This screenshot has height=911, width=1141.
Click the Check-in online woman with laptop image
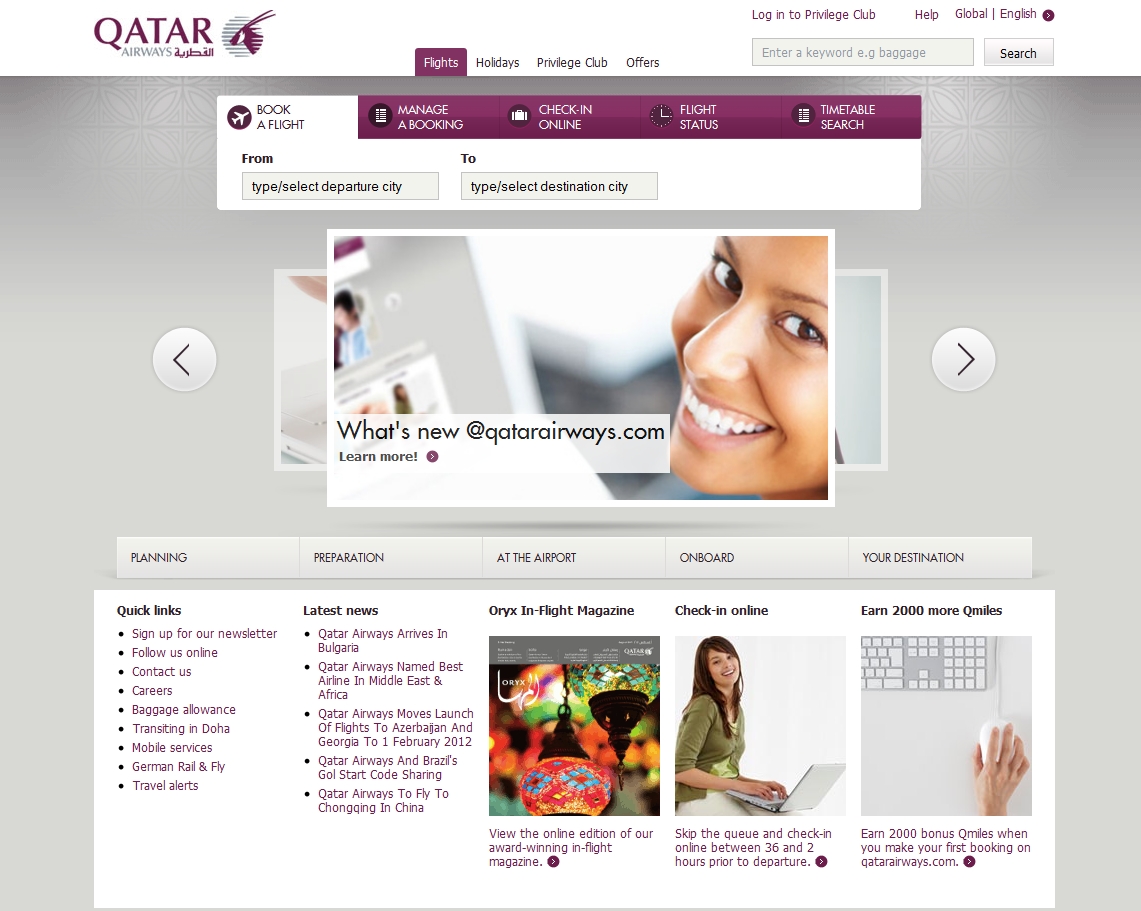click(760, 725)
